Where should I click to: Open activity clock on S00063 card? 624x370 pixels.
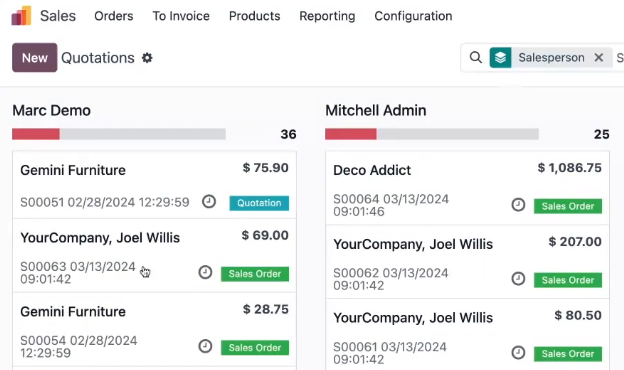point(205,273)
